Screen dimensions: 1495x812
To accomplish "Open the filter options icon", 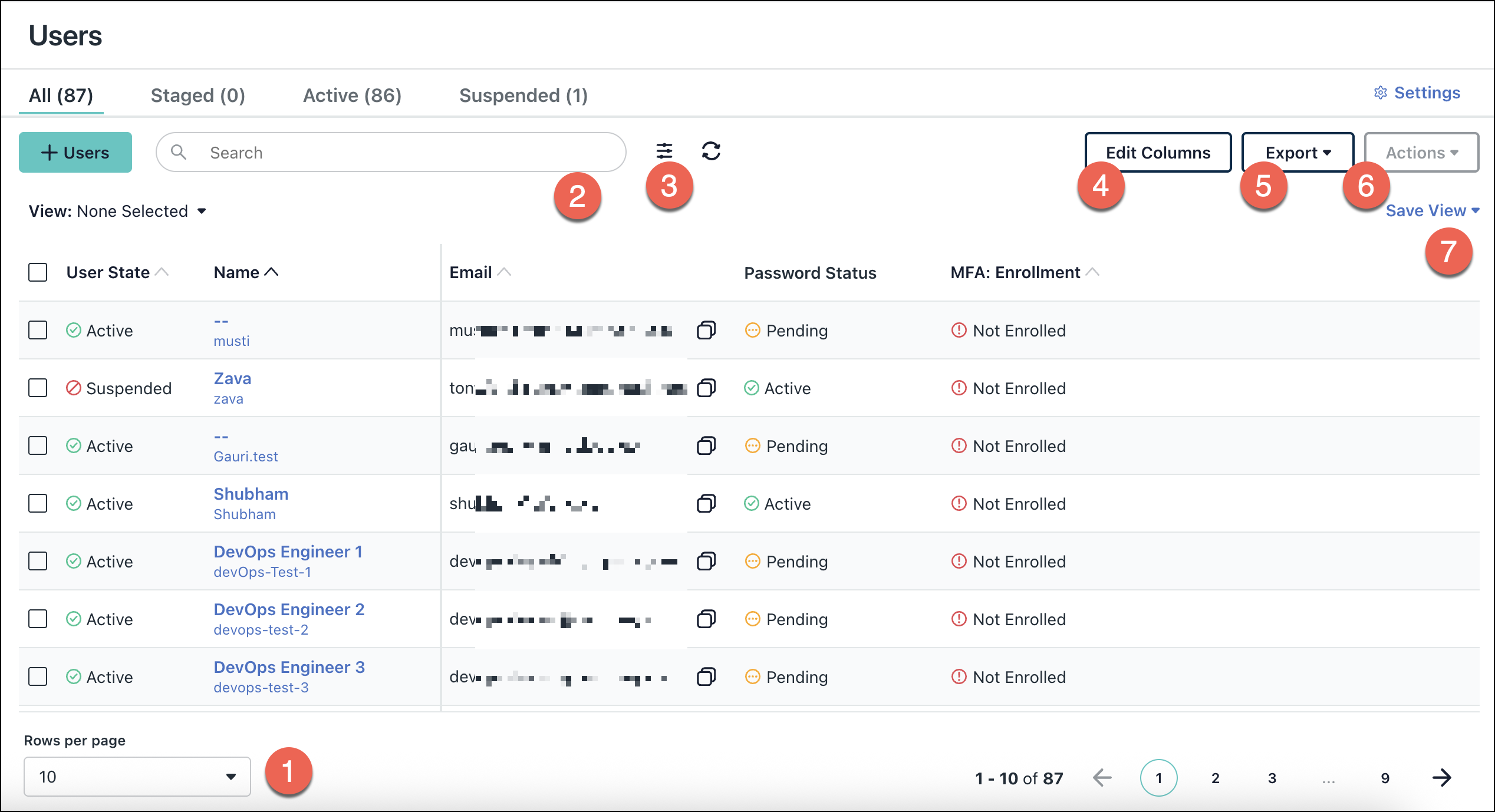I will 666,152.
